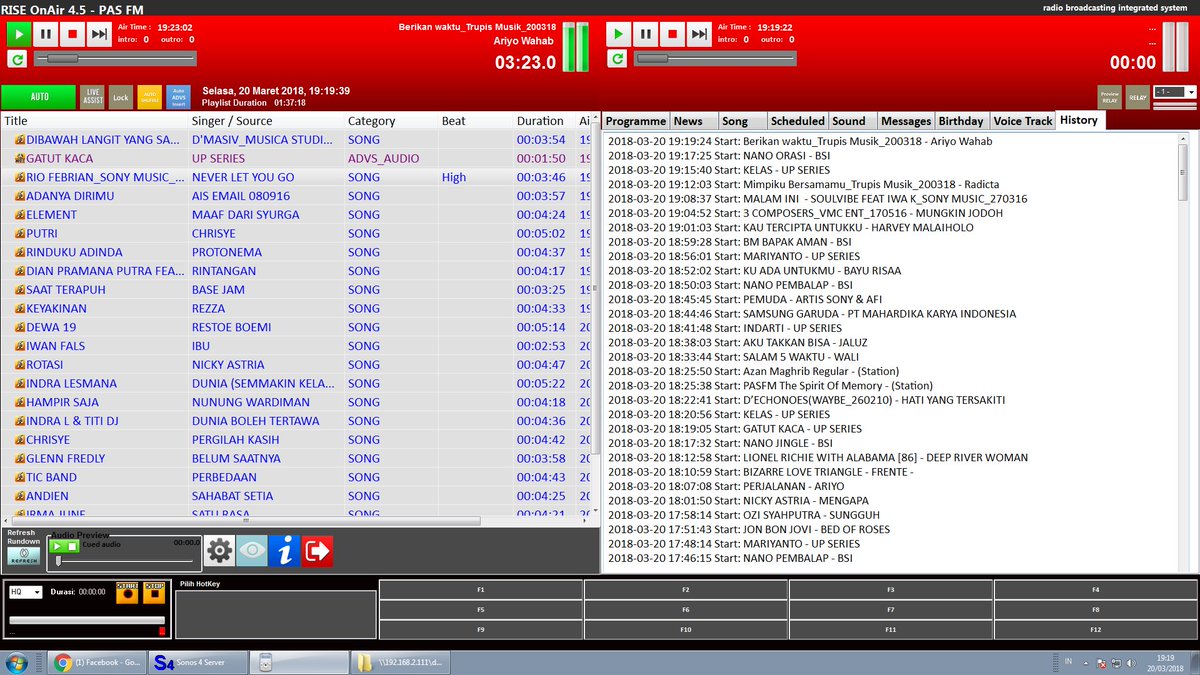This screenshot has height=675, width=1200.
Task: Click the right player's position slider
Action: click(714, 59)
